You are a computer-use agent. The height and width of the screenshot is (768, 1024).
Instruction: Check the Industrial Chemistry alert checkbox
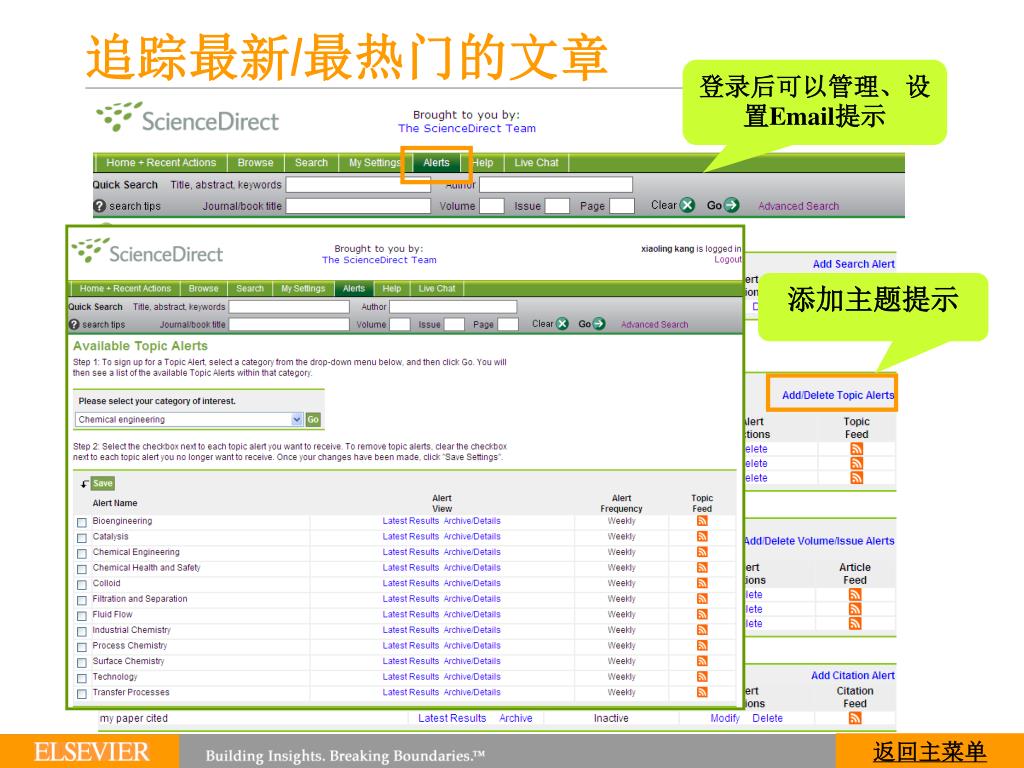(82, 632)
